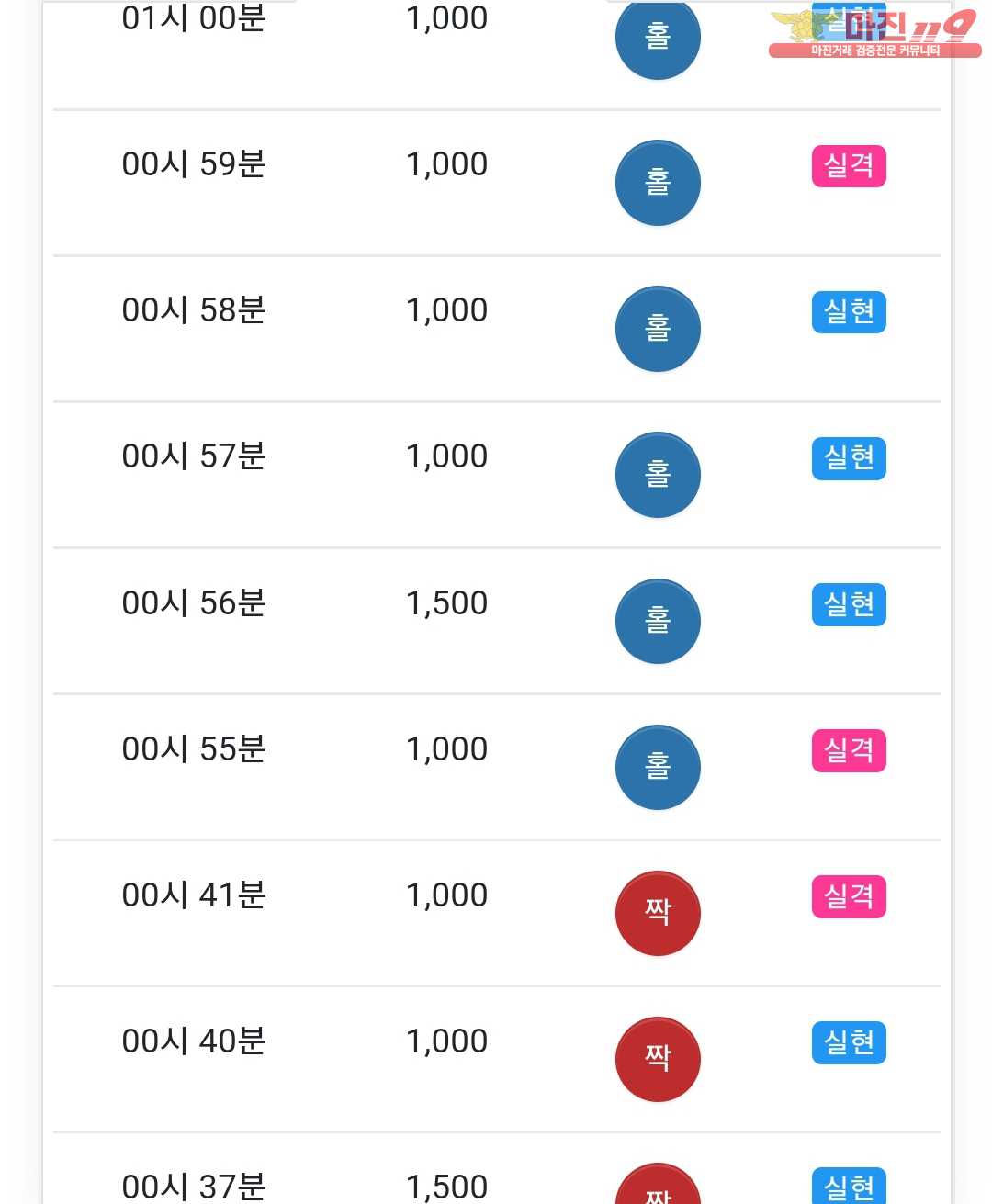Viewport: 992px width, 1204px height.
Task: Click the blue 홀 circle in 00시 59분 row
Action: (x=658, y=183)
